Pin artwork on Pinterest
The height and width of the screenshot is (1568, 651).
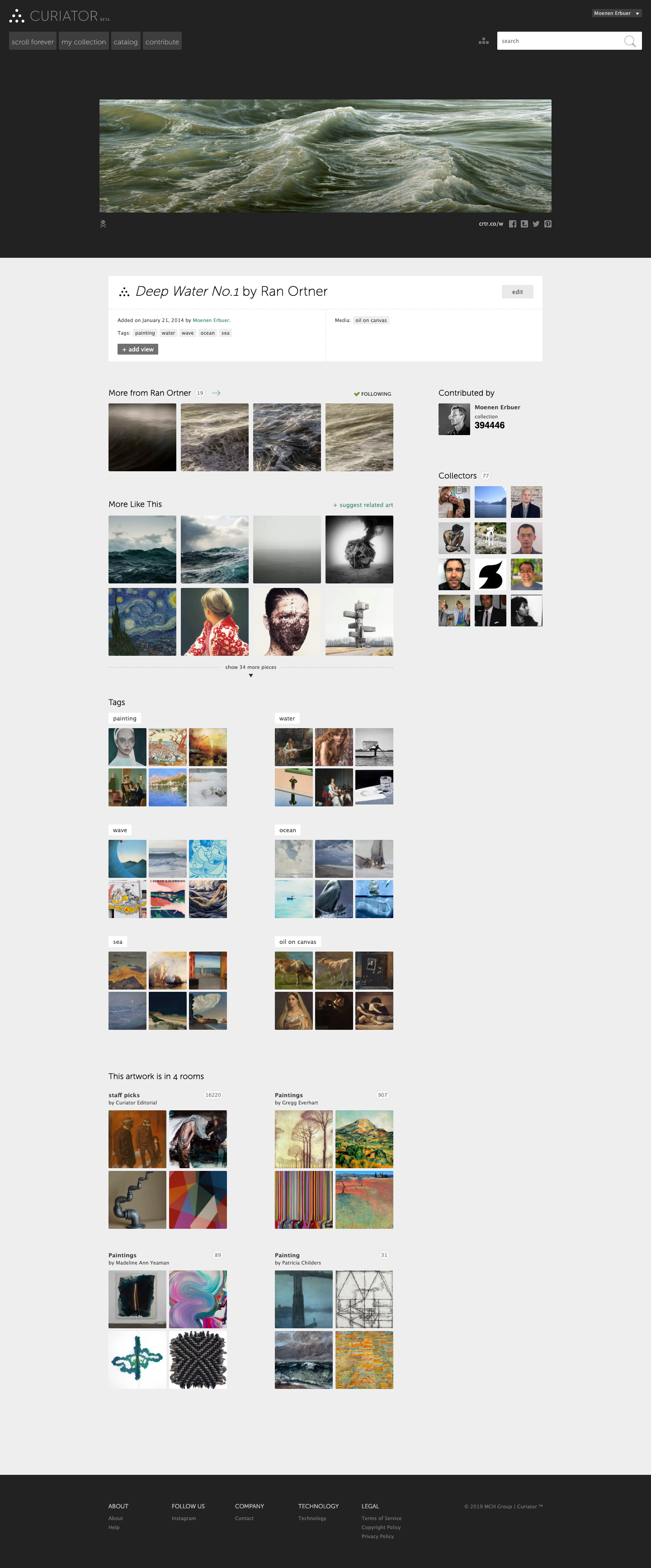547,224
